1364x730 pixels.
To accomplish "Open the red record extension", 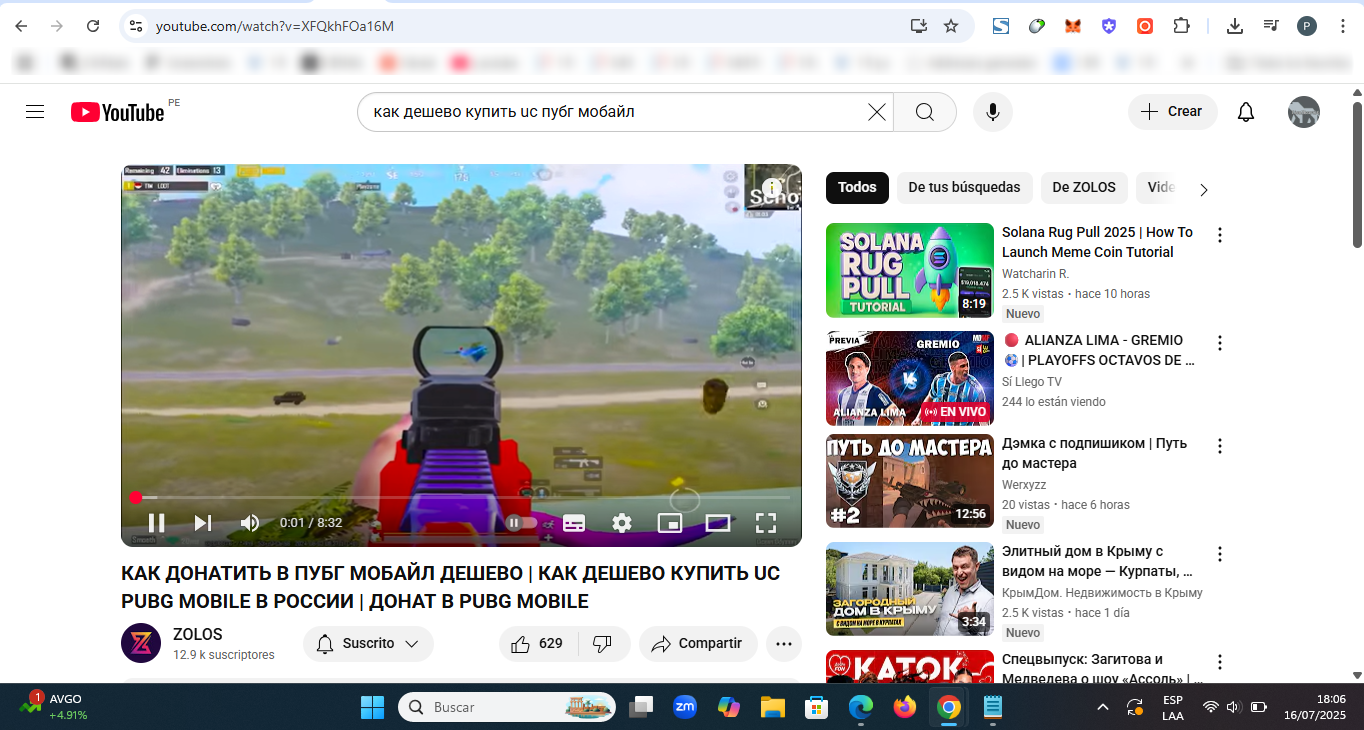I will 1145,26.
